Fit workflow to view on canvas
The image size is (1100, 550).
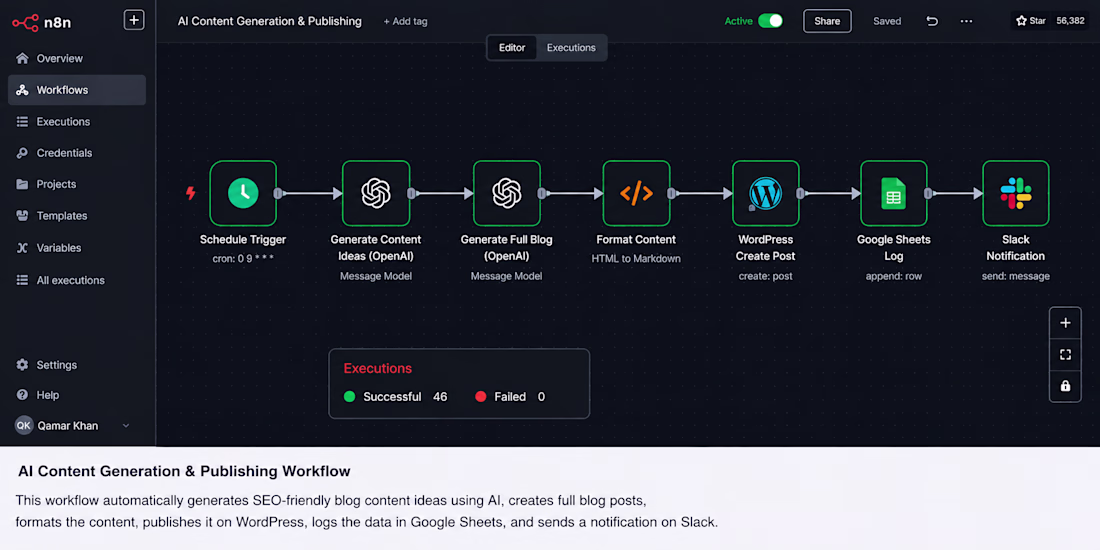1066,354
